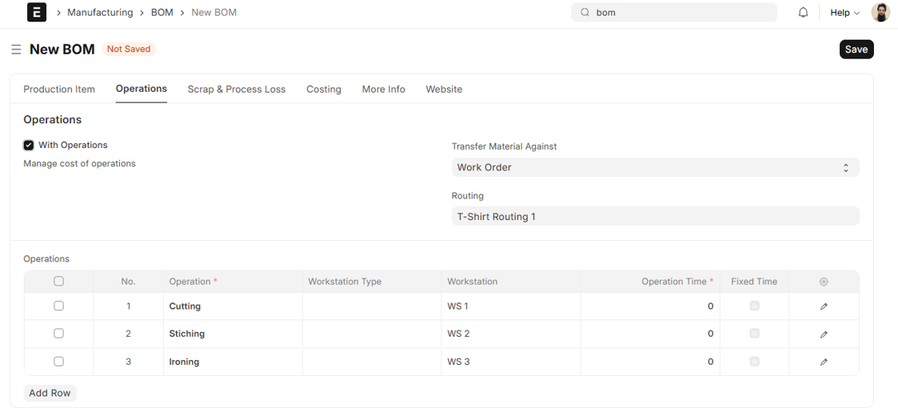This screenshot has height=416, width=898.
Task: Click the Routing input field
Action: [x=654, y=216]
